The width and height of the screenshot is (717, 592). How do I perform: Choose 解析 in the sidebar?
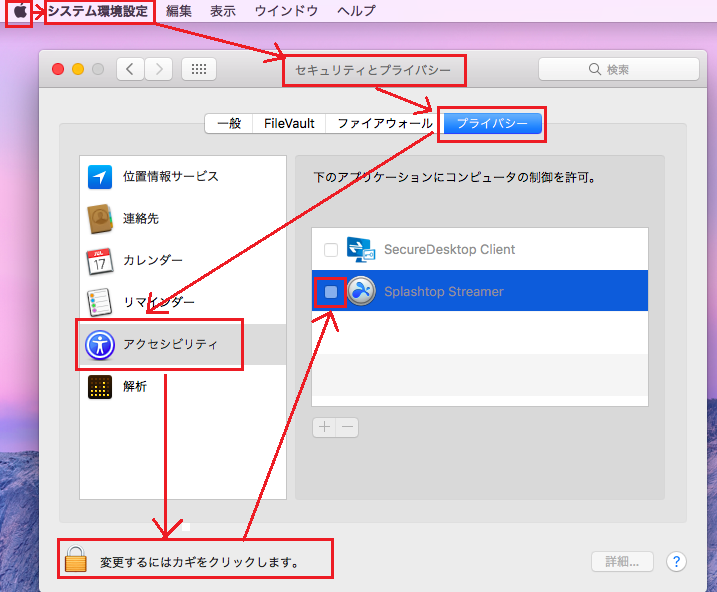(x=183, y=387)
